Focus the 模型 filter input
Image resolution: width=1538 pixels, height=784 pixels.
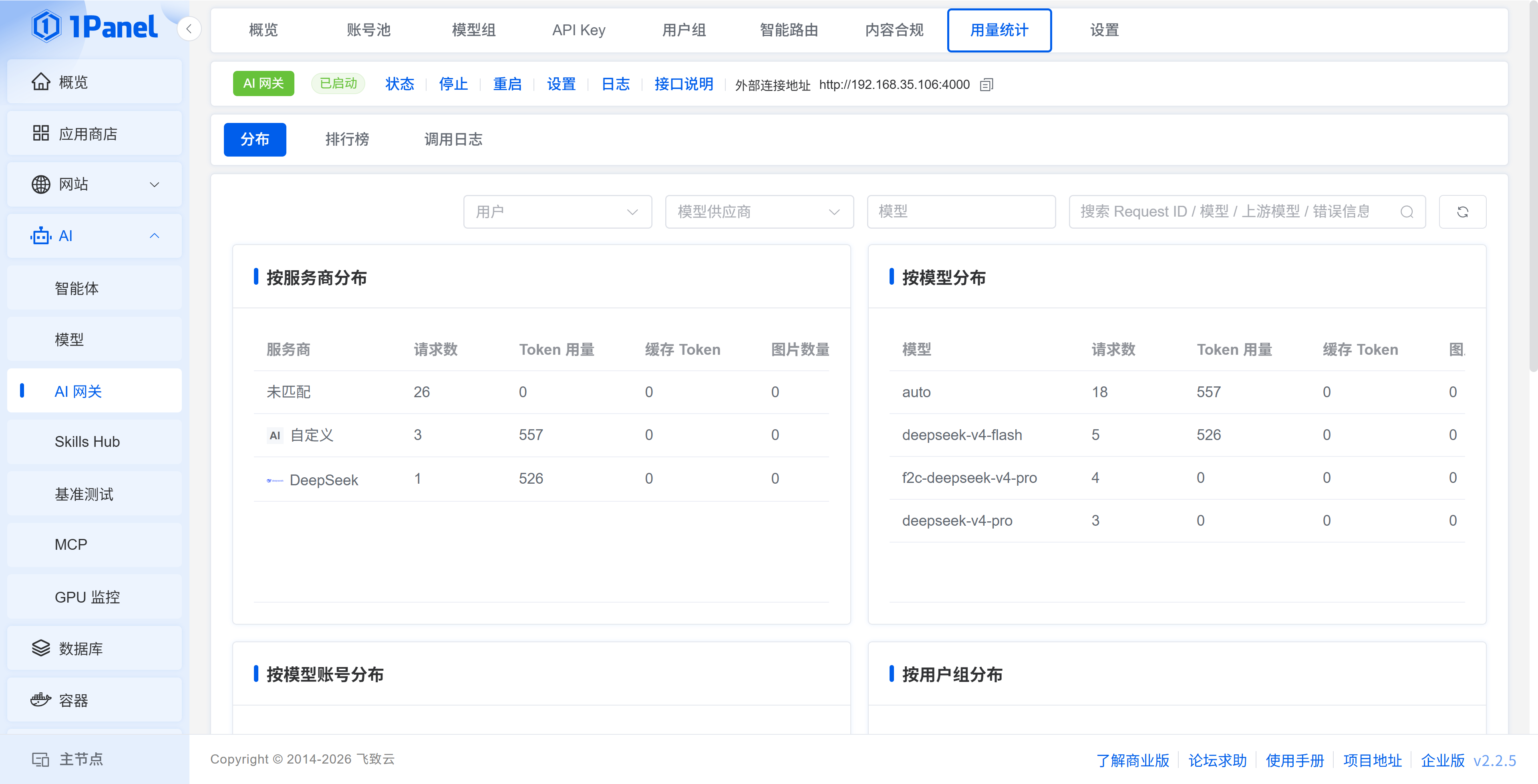(x=961, y=212)
